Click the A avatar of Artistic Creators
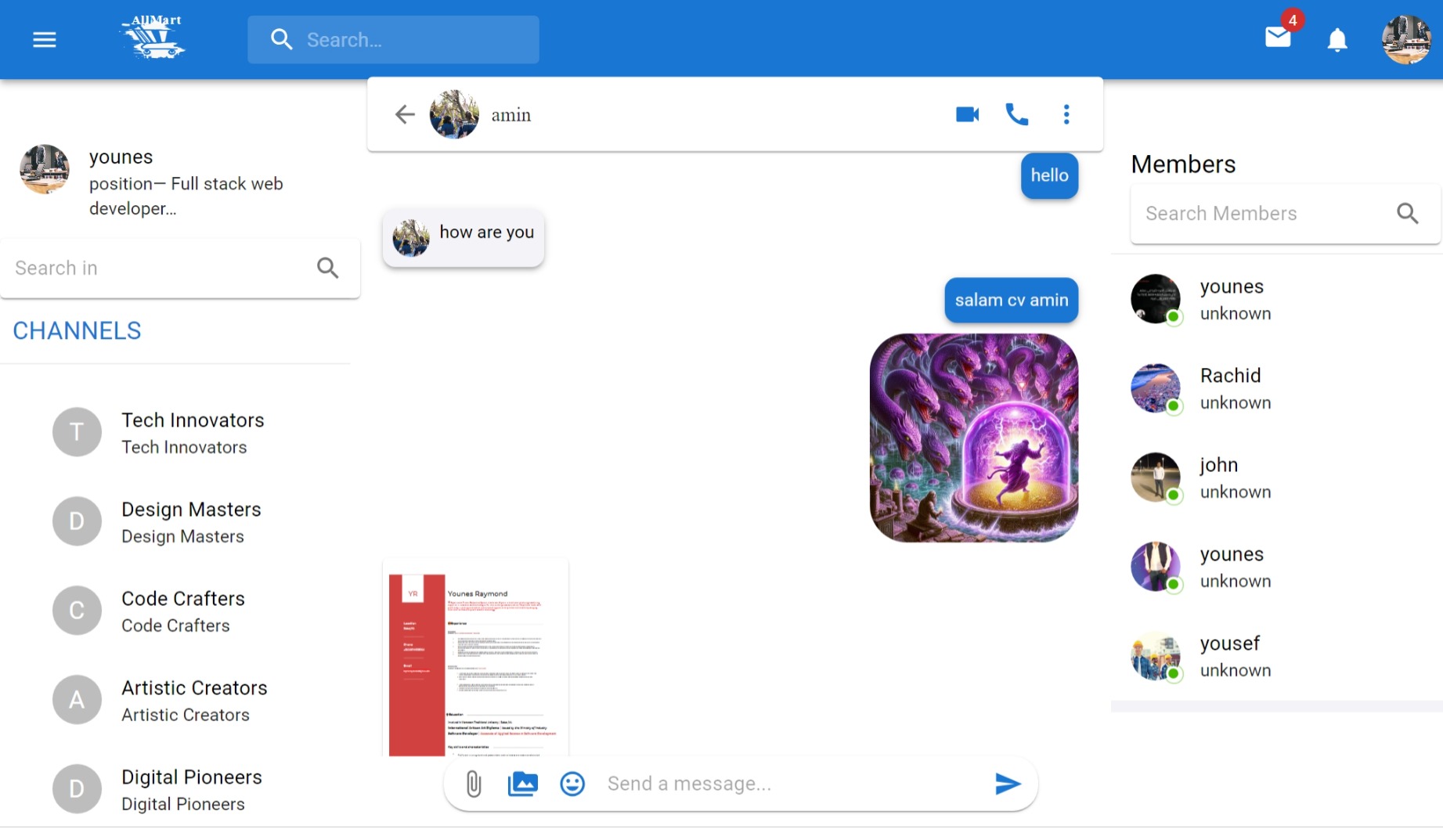Image resolution: width=1443 pixels, height=840 pixels. 77,700
